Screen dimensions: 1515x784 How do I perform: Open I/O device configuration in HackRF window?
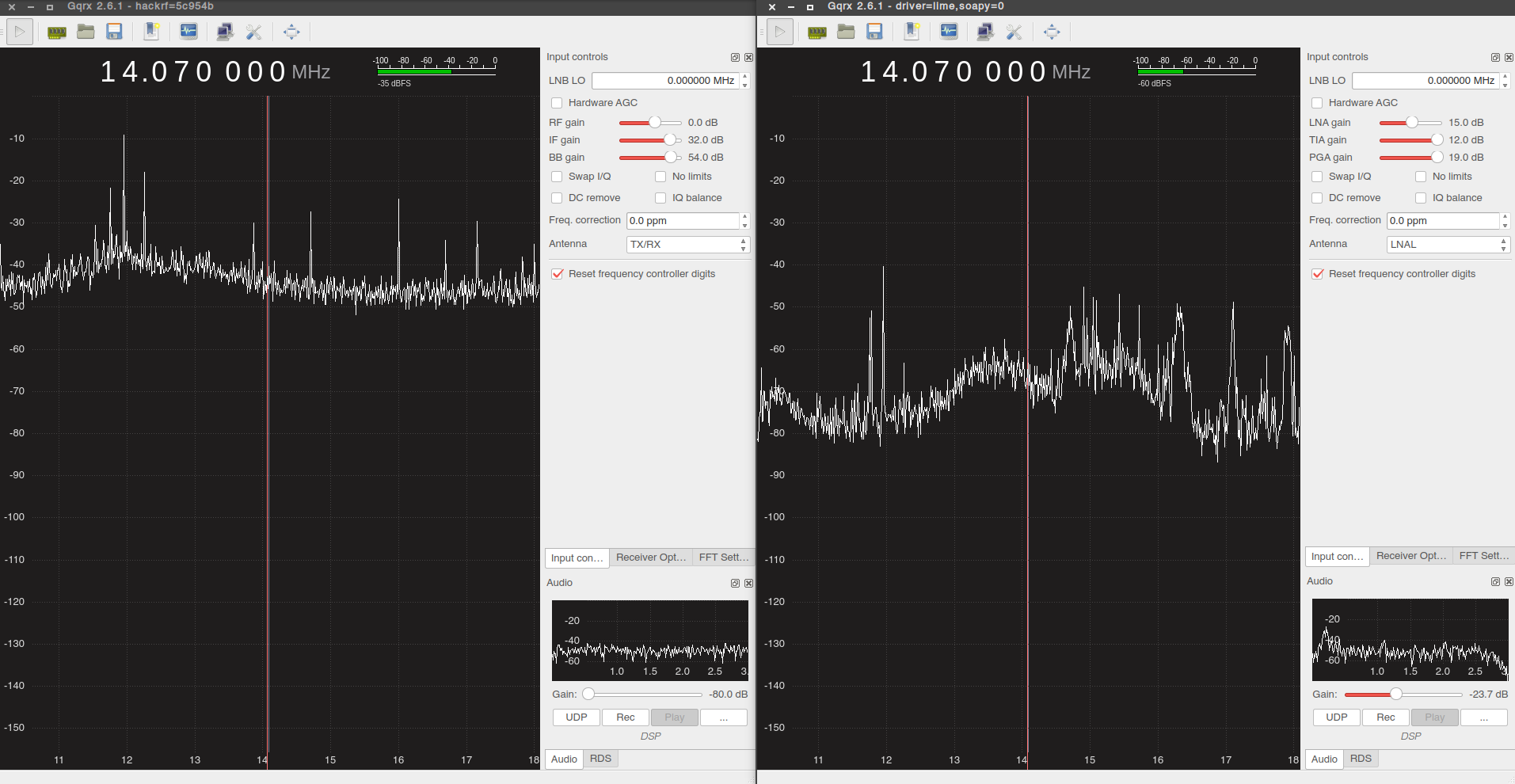(x=57, y=32)
